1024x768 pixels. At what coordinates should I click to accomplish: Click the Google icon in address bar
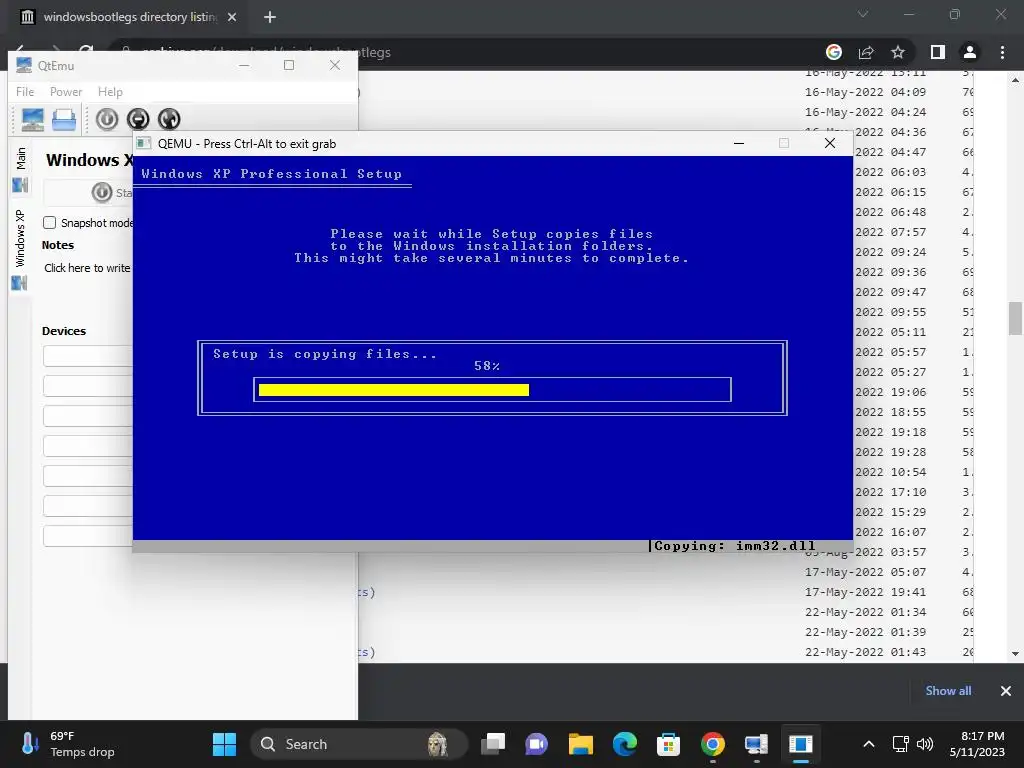[x=834, y=52]
